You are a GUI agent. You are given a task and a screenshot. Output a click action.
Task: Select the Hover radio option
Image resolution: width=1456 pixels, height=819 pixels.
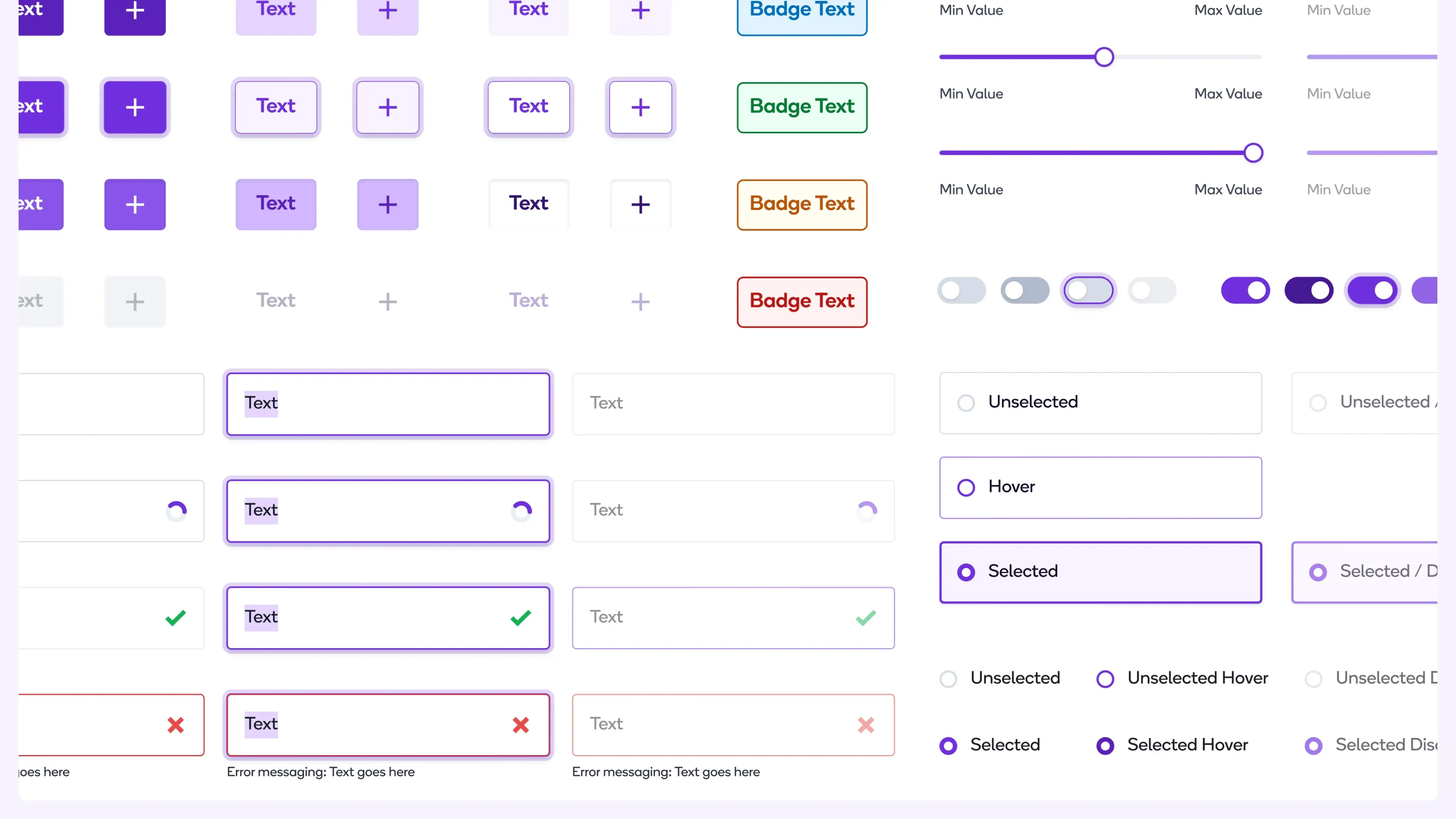[x=966, y=487]
